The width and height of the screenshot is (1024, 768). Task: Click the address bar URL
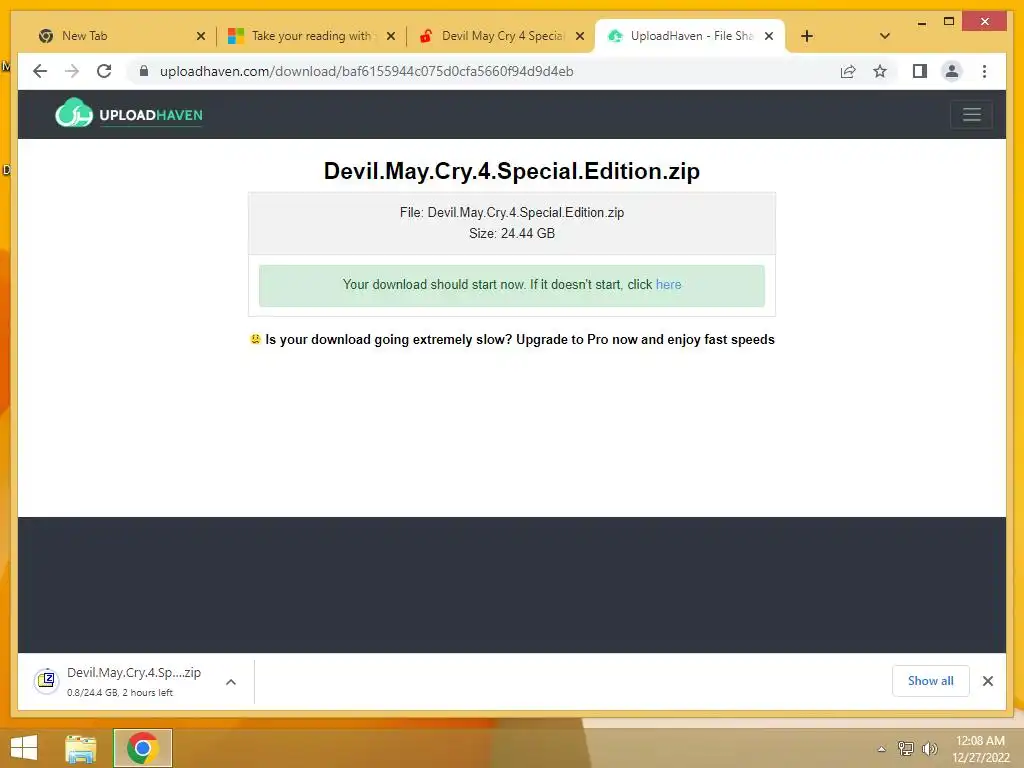366,71
